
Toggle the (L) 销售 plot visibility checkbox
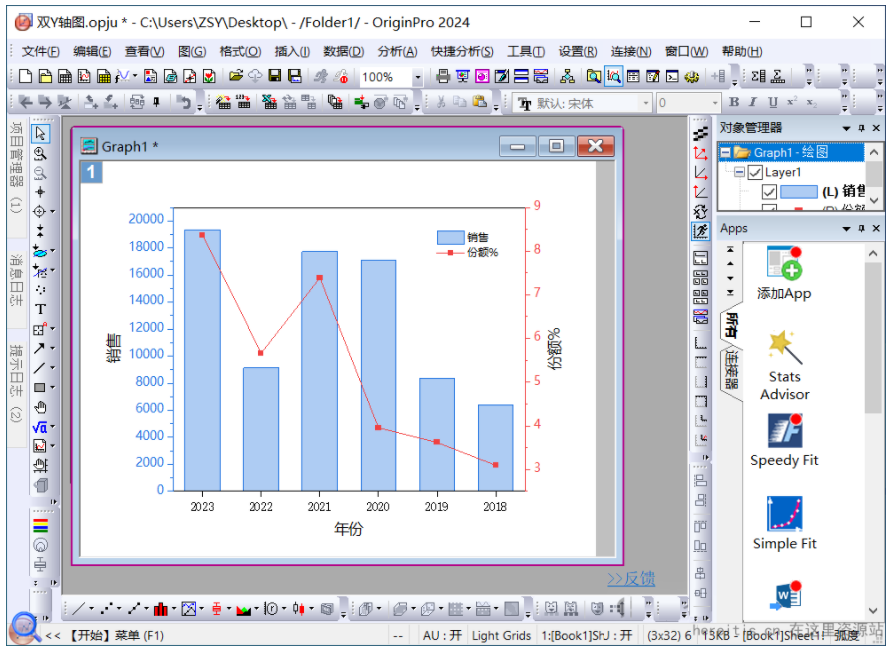coord(769,192)
